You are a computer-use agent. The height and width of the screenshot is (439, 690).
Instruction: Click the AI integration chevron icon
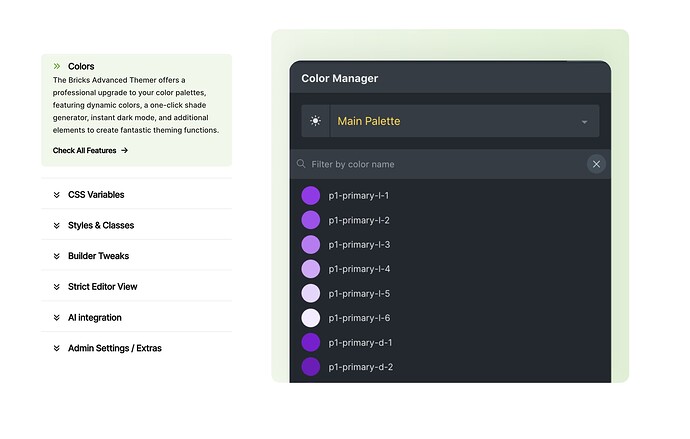click(x=57, y=318)
